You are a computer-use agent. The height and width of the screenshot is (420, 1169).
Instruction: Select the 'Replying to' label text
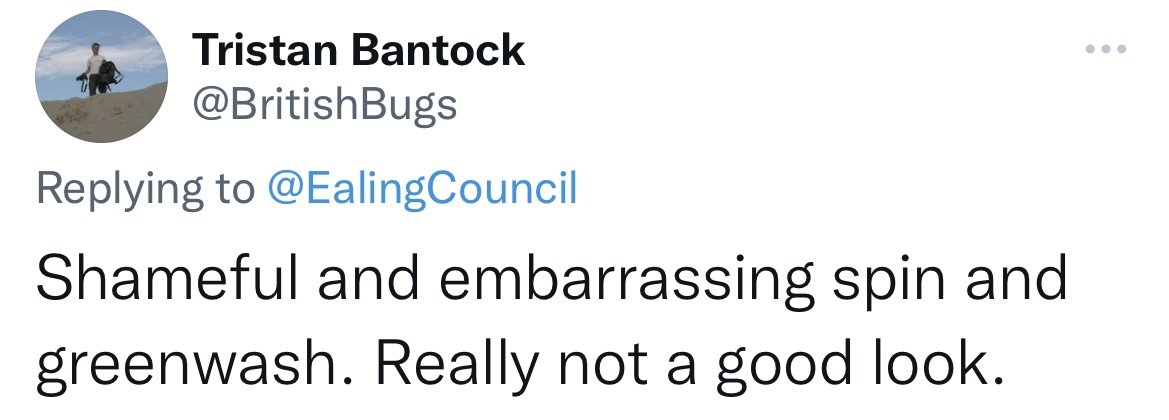145,189
